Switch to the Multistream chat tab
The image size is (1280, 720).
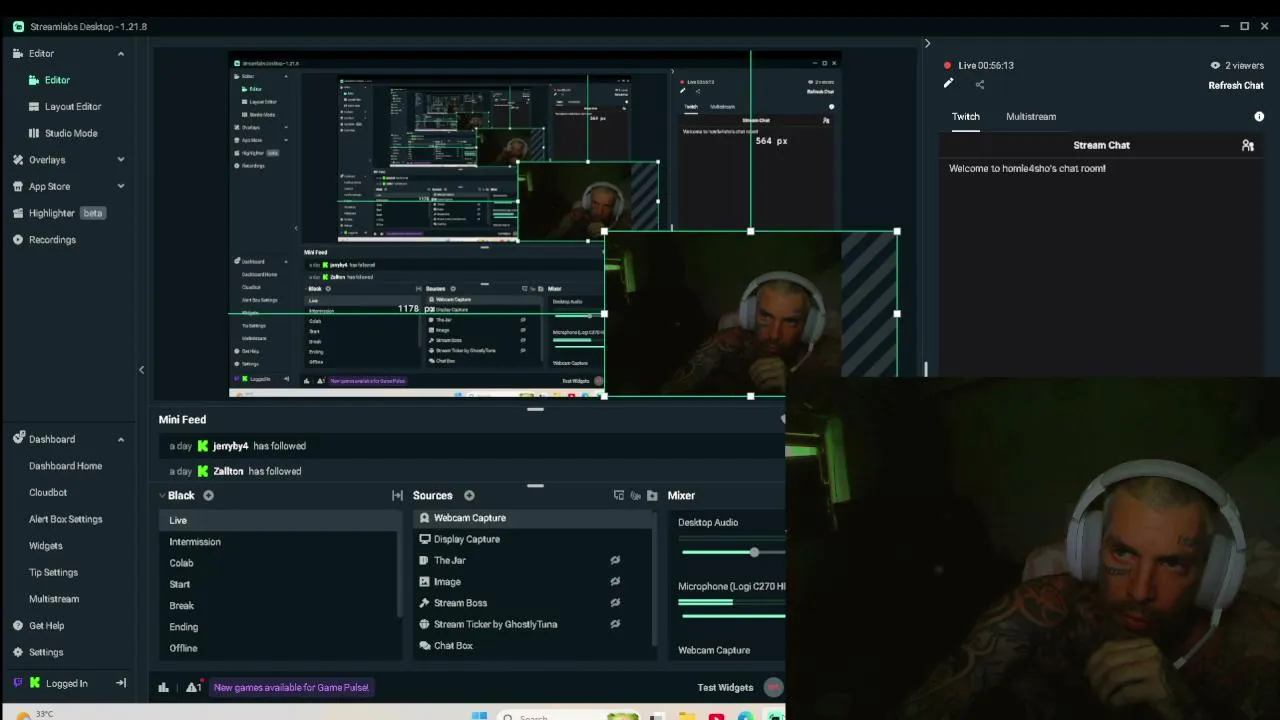1031,116
